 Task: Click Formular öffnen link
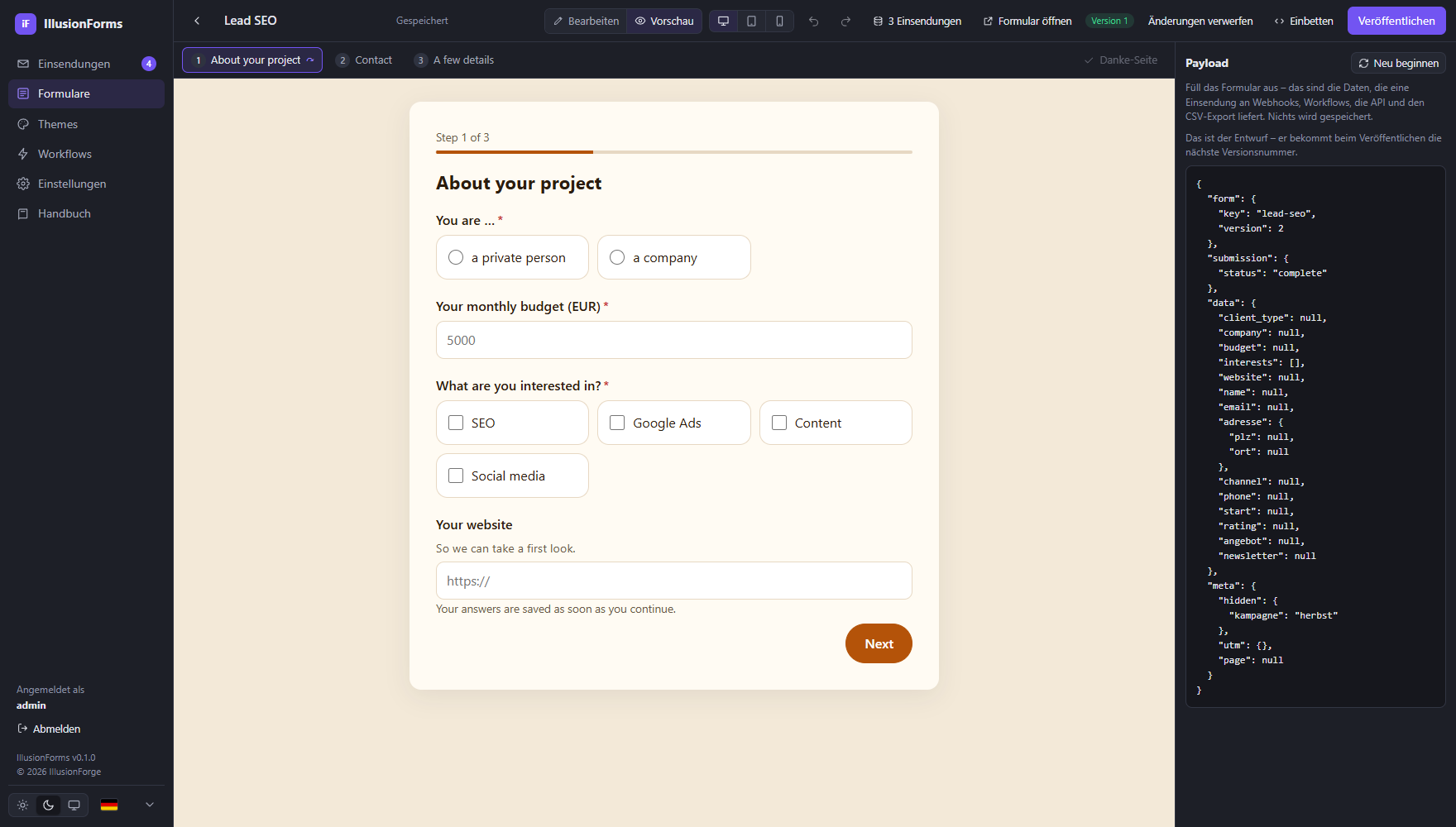click(x=1027, y=21)
